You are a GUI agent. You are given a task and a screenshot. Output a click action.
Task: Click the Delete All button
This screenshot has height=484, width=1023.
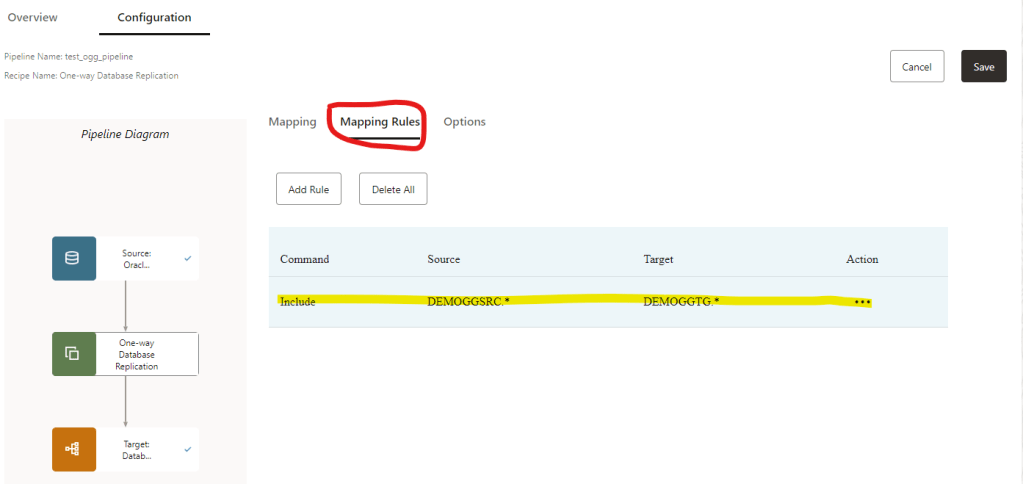[393, 189]
